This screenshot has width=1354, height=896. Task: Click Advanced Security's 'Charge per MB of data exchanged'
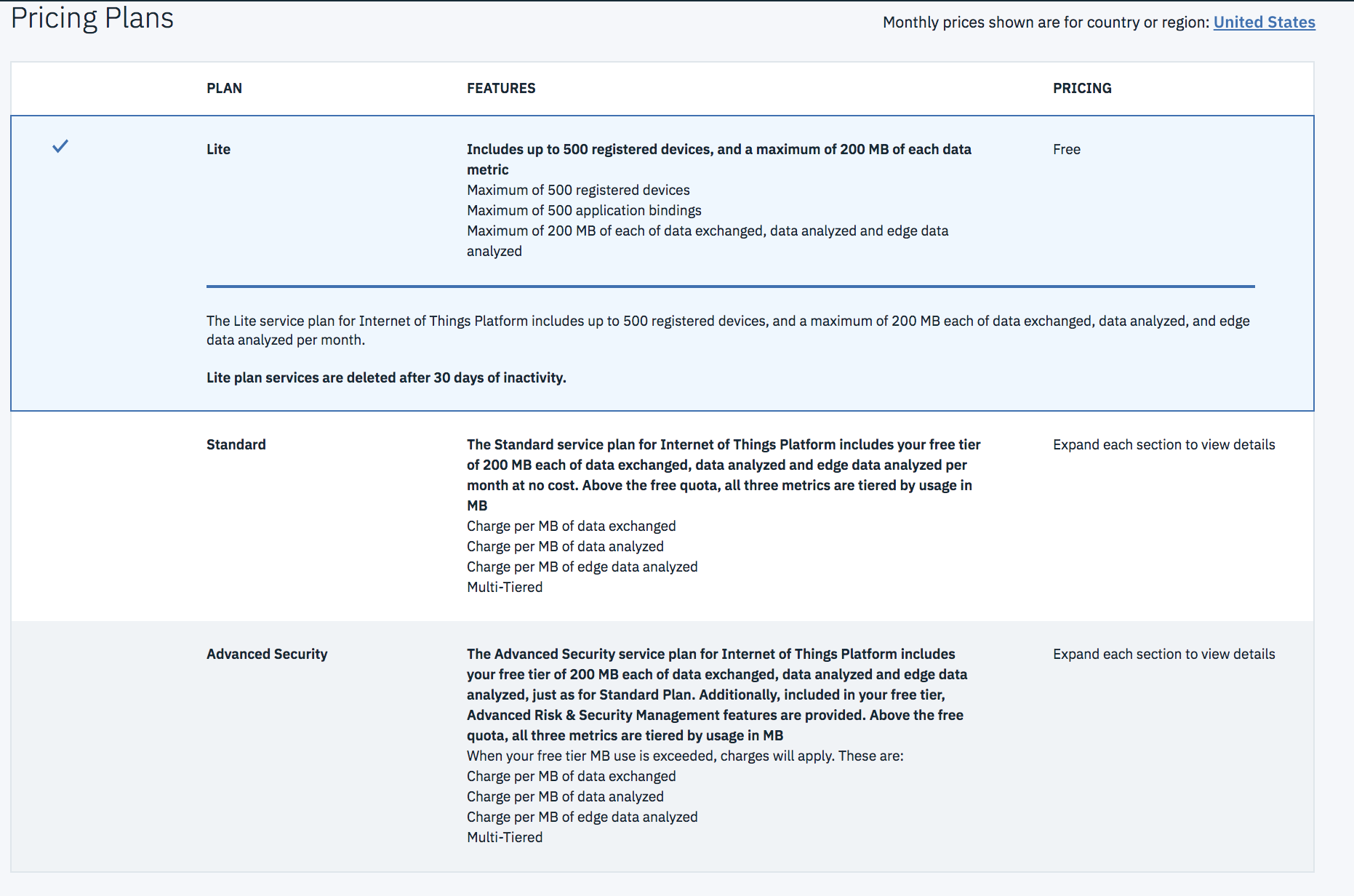coord(571,776)
